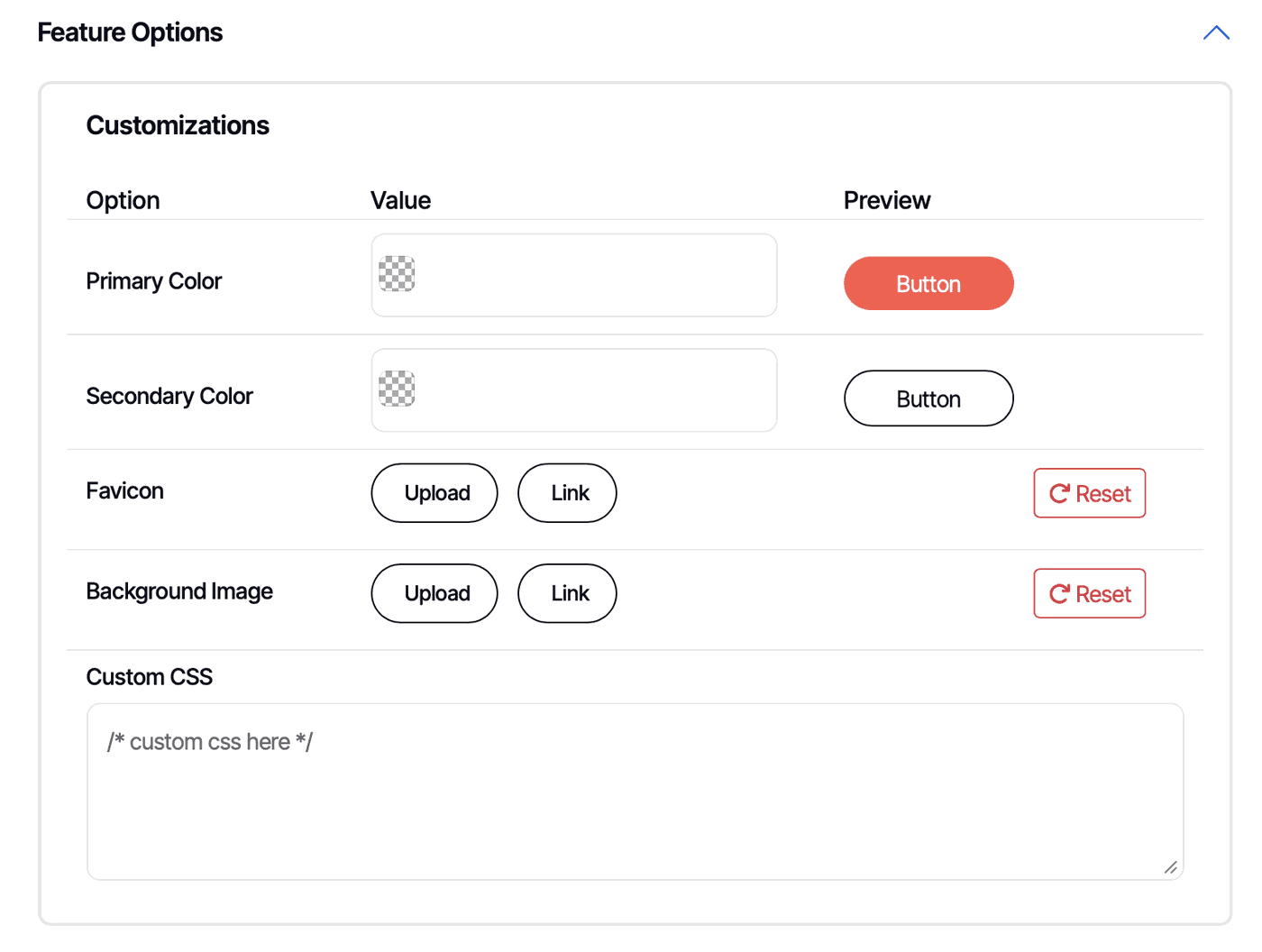
Task: Open the Secondary Color swatch picker
Action: (x=397, y=389)
